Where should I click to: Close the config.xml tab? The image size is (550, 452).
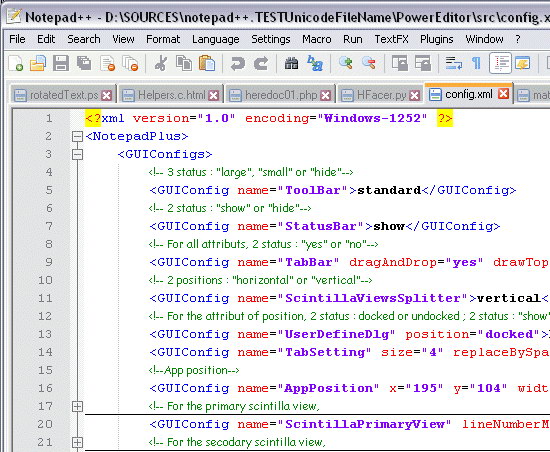(x=504, y=94)
